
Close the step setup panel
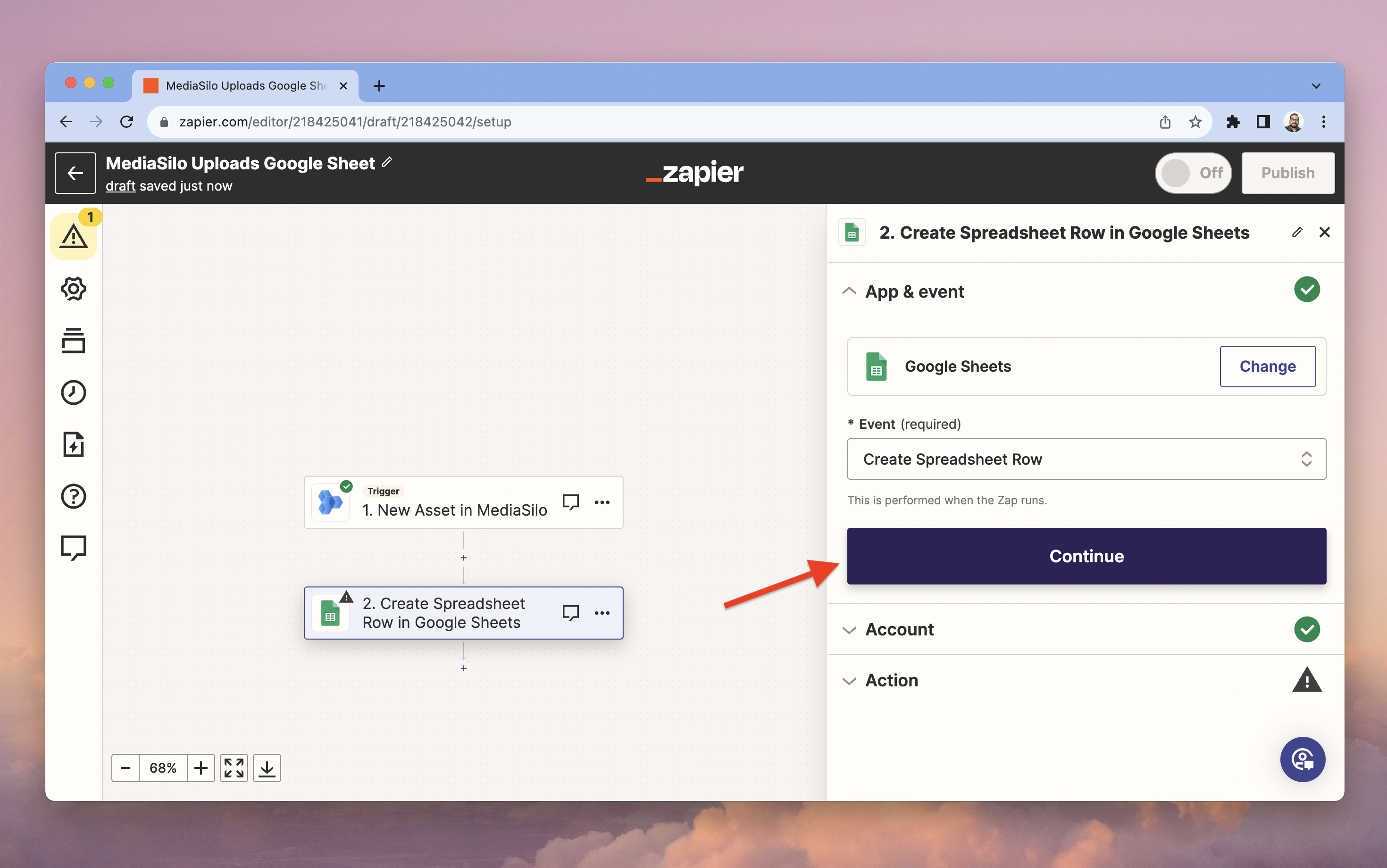point(1324,233)
